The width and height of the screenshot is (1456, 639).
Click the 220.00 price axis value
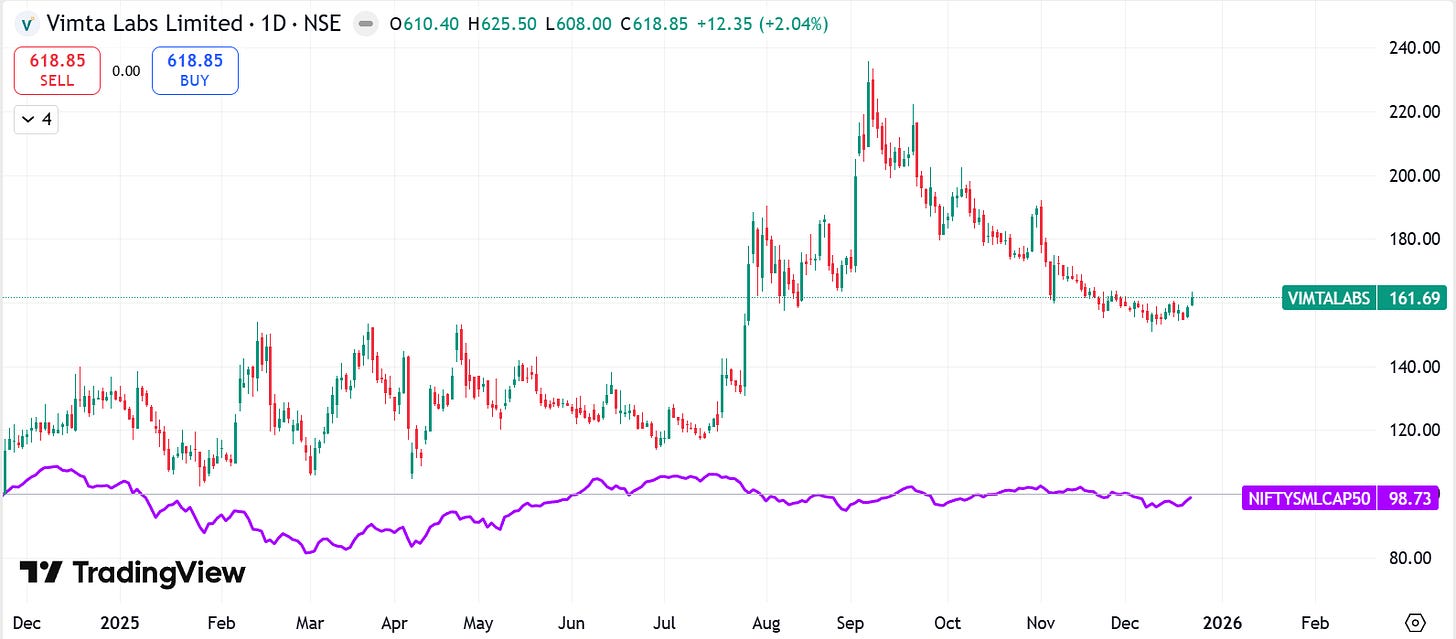point(1414,112)
